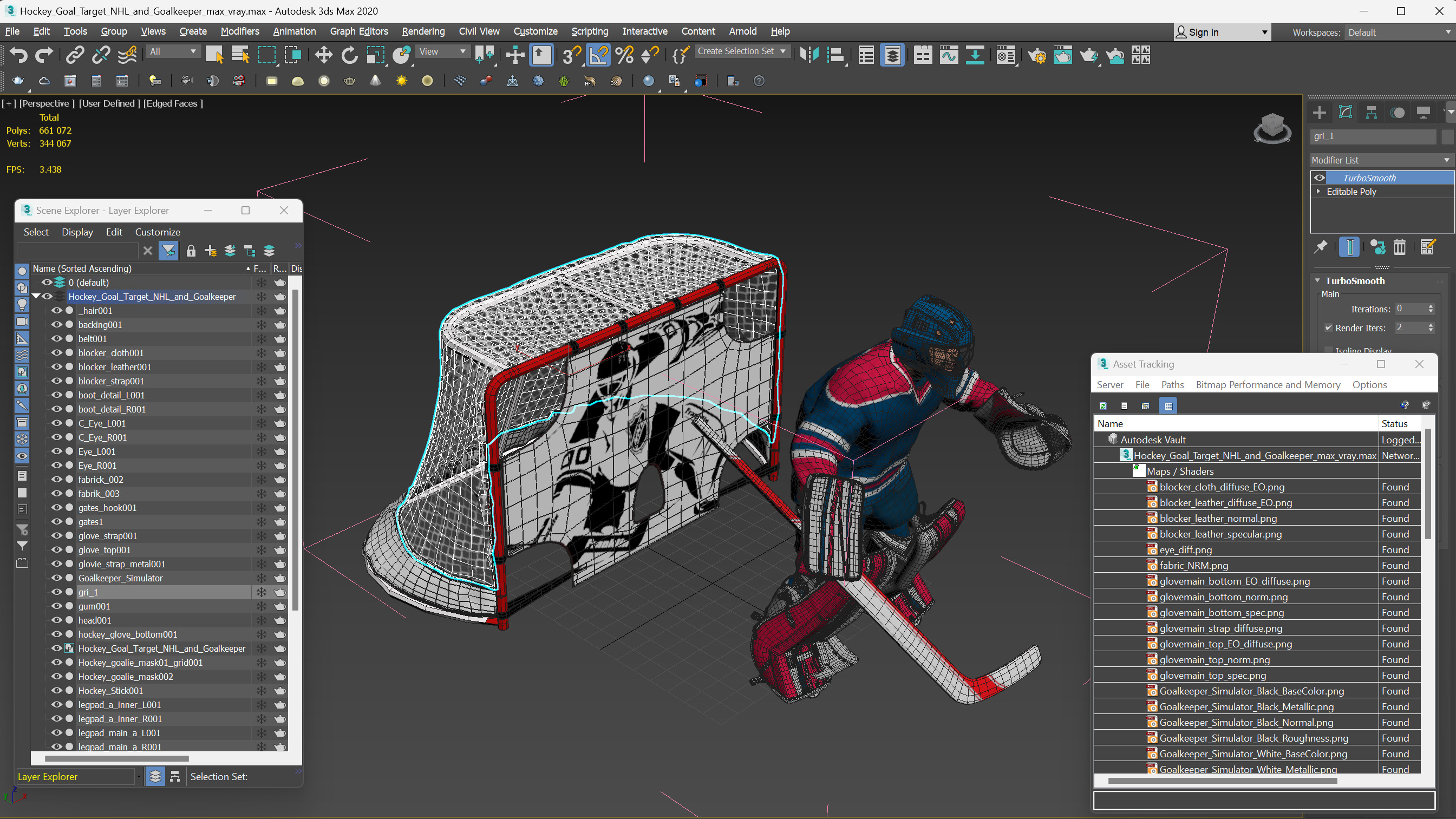Open the Modifiers menu
This screenshot has height=819, width=1456.
pos(240,31)
